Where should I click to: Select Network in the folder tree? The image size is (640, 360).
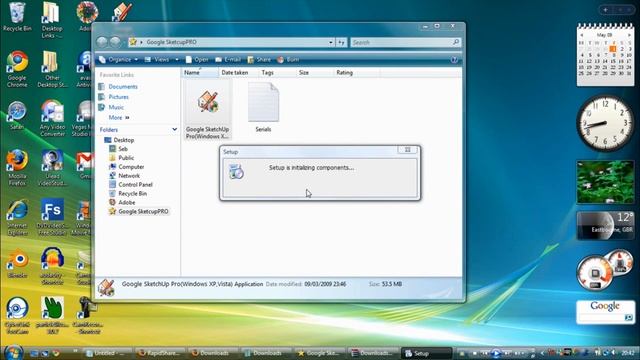tap(124, 176)
